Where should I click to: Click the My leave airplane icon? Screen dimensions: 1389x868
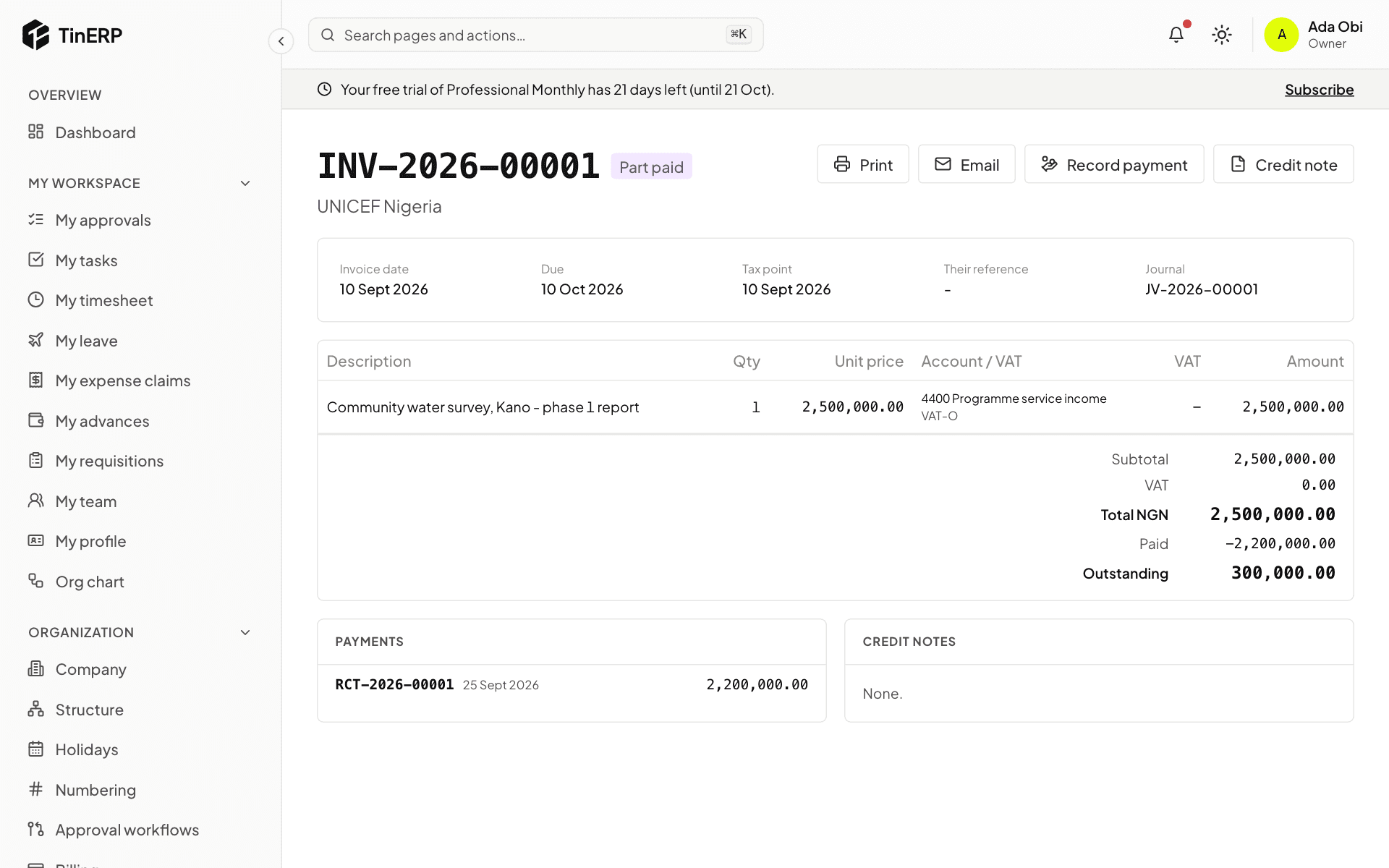pos(35,340)
